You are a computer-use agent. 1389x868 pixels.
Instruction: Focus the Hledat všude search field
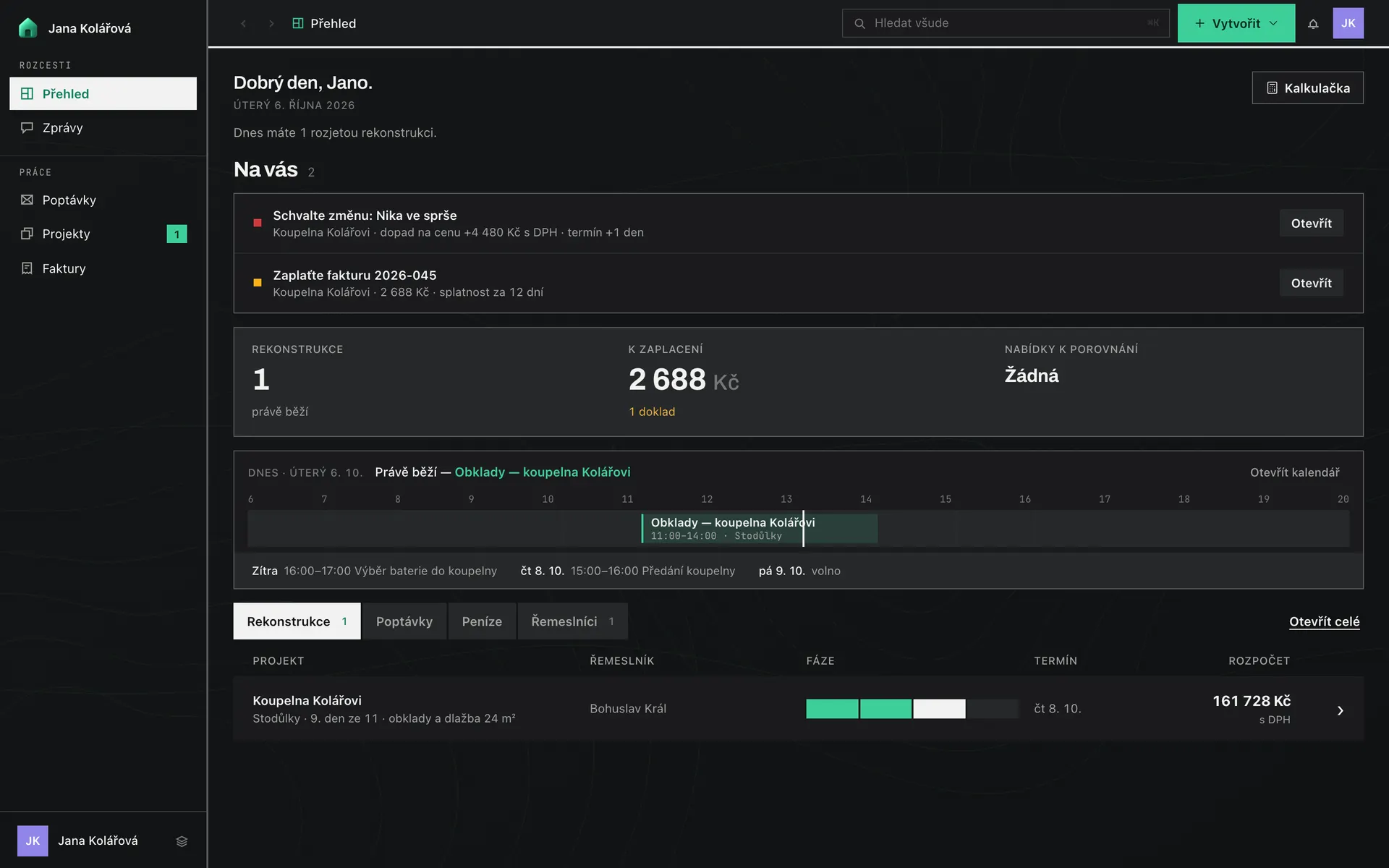point(1005,23)
